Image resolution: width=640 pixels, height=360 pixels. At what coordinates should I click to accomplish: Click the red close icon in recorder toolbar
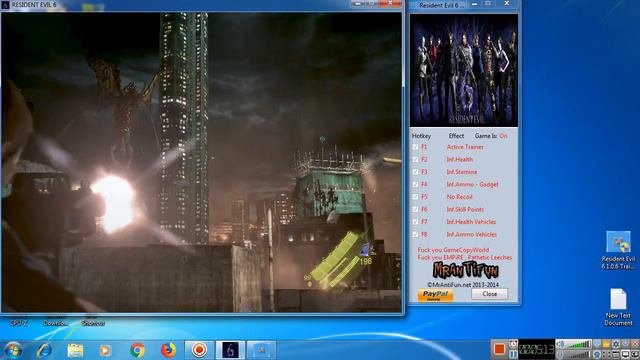point(635,344)
